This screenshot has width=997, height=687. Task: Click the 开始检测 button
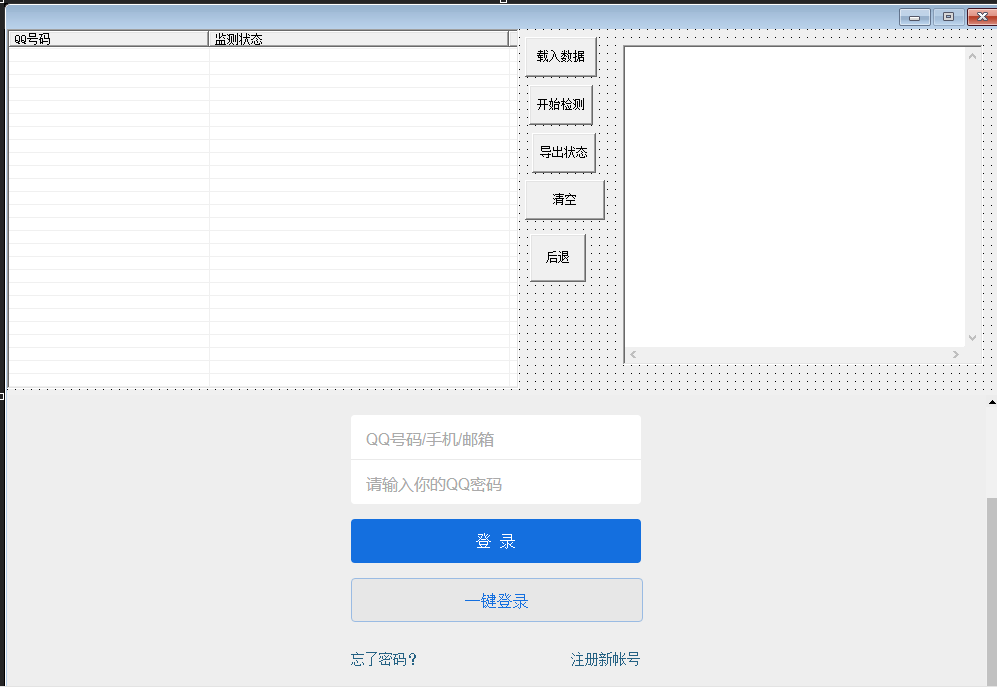560,104
